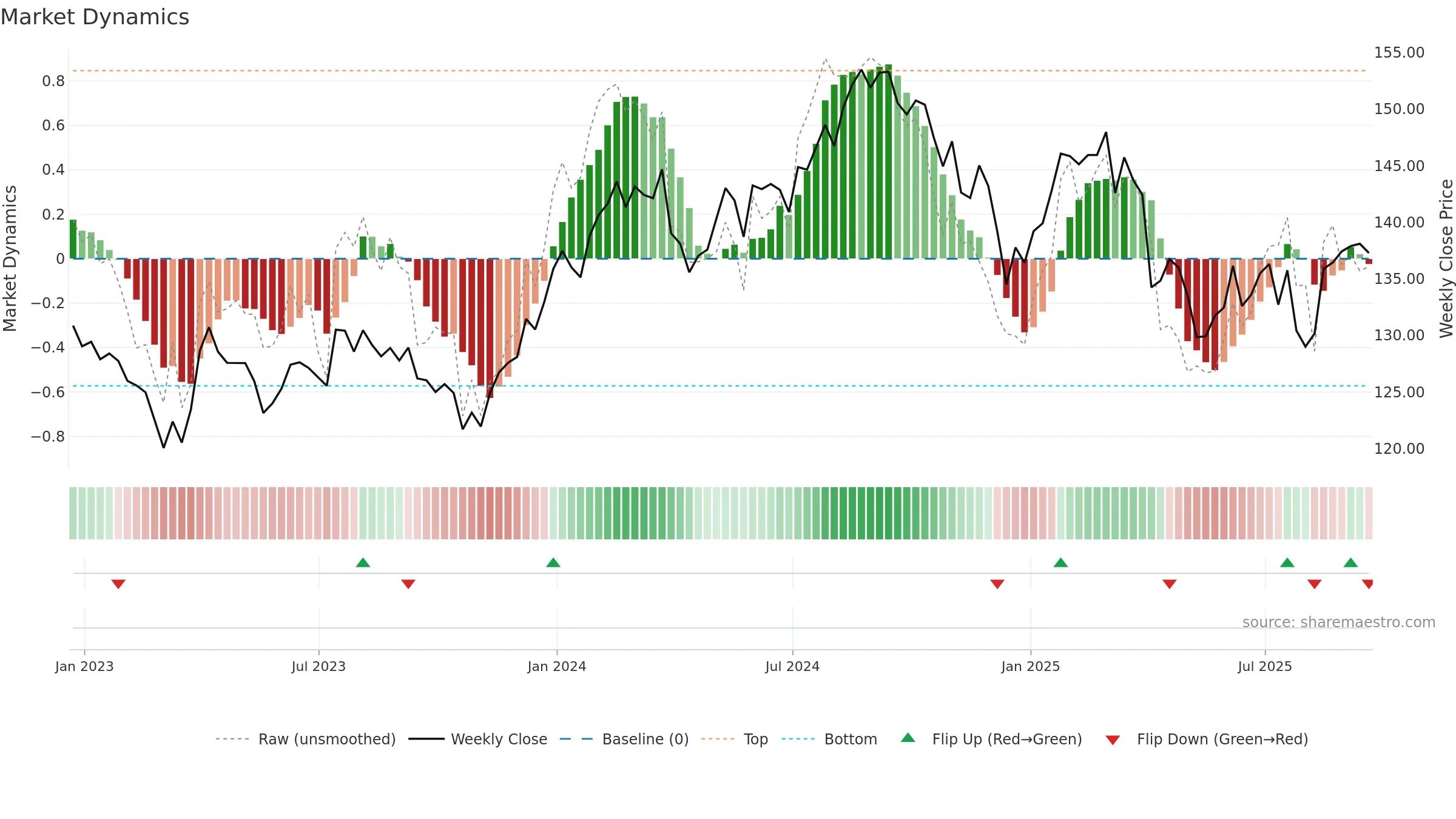Select the flip-up marker near September 2025

[x=1350, y=562]
